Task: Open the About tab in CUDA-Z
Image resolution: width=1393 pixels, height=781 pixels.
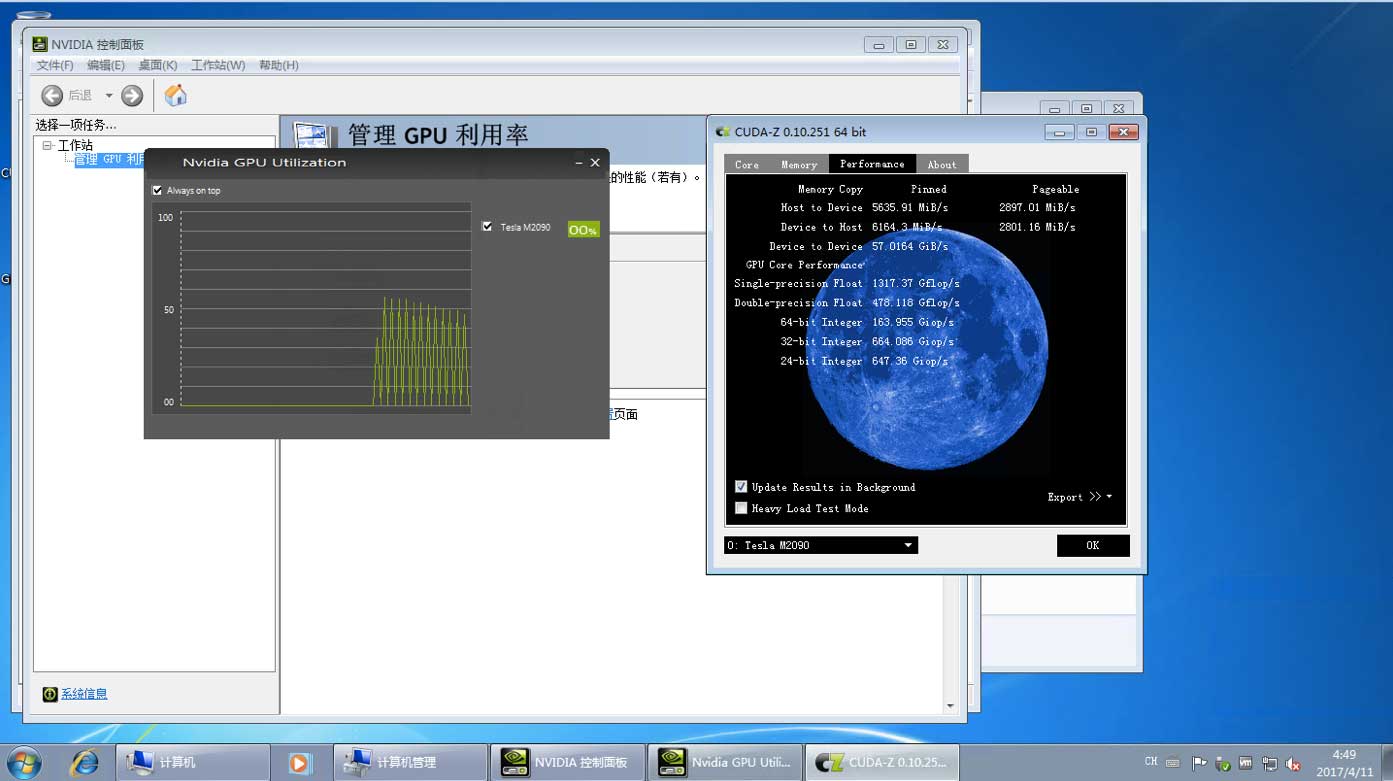Action: click(x=942, y=164)
